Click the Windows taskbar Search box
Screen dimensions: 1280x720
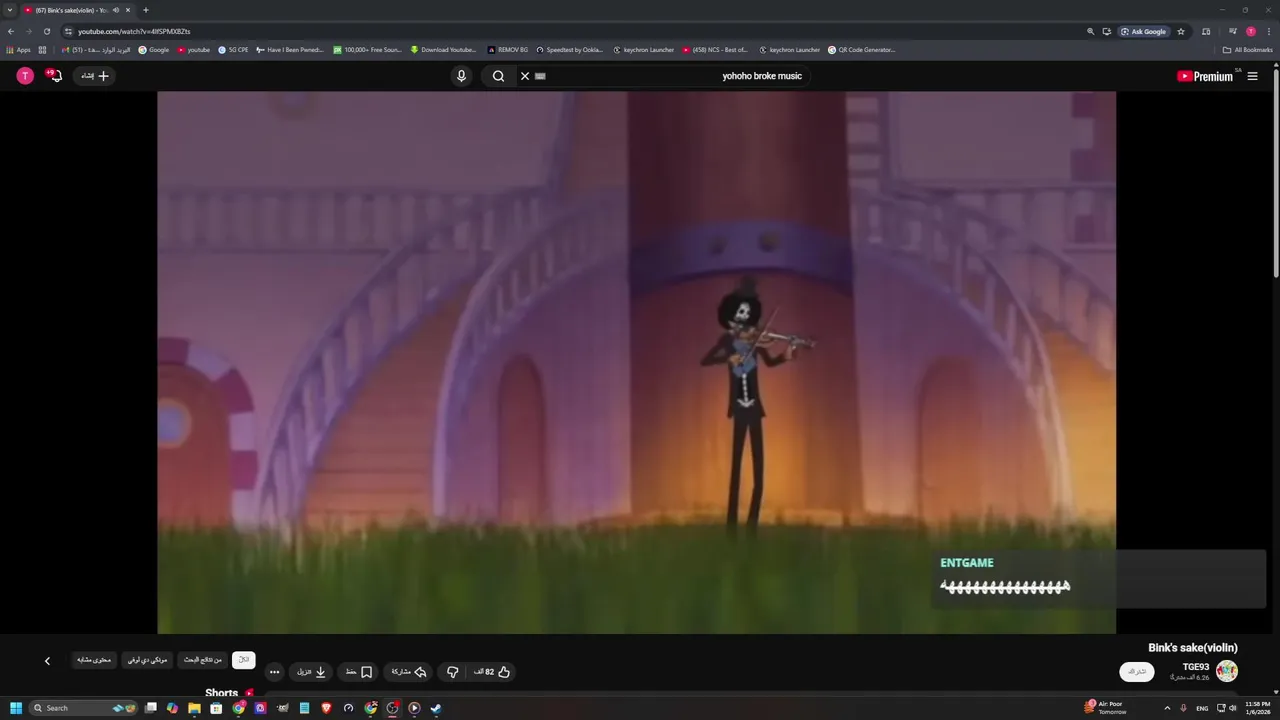tap(84, 708)
